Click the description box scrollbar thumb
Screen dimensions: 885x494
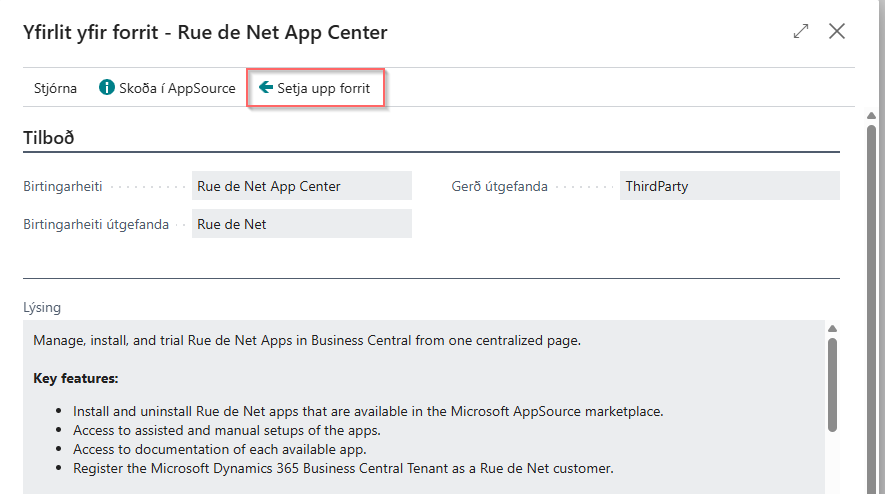click(831, 384)
